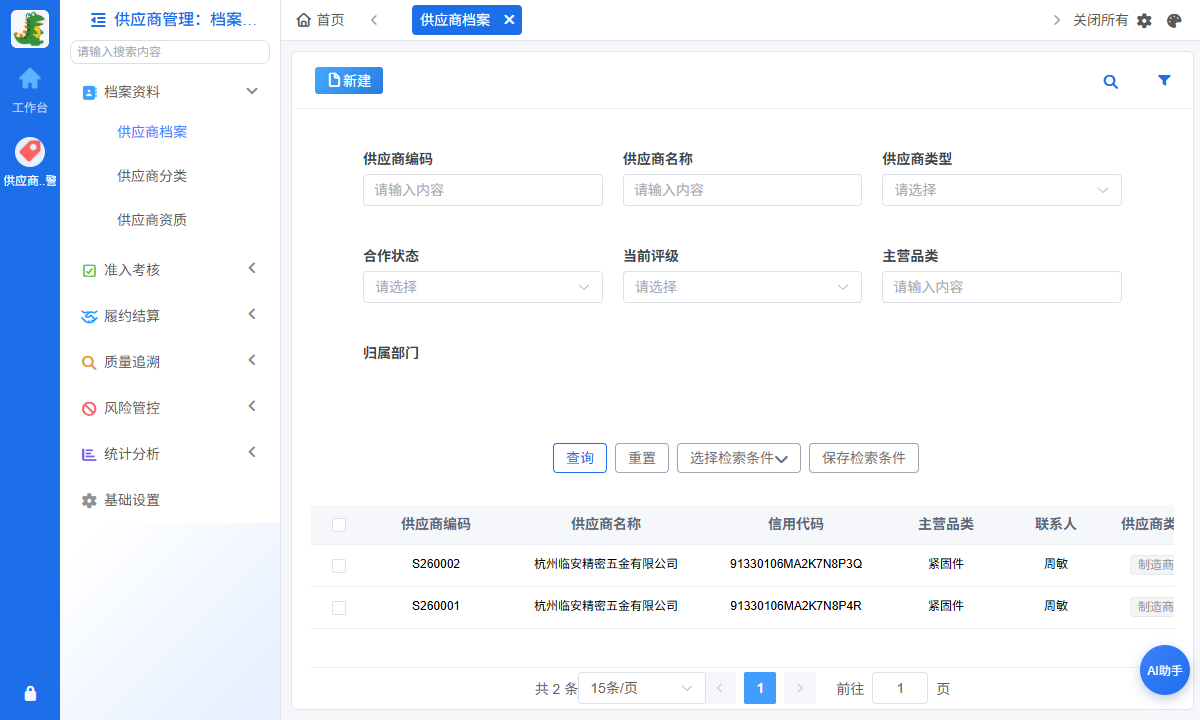Switch to the 首页 tab
The image size is (1200, 720).
coord(321,20)
